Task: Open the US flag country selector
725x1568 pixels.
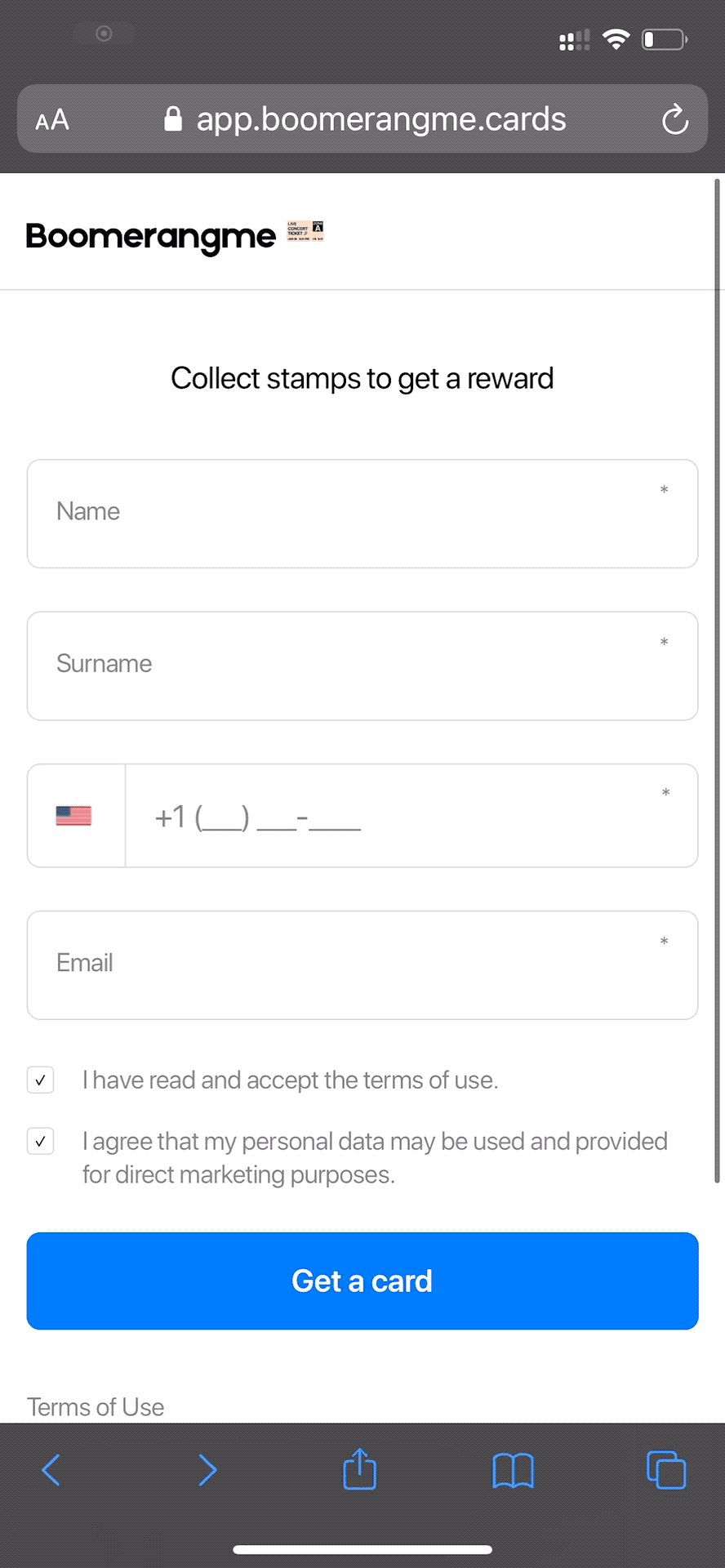Action: [x=74, y=816]
